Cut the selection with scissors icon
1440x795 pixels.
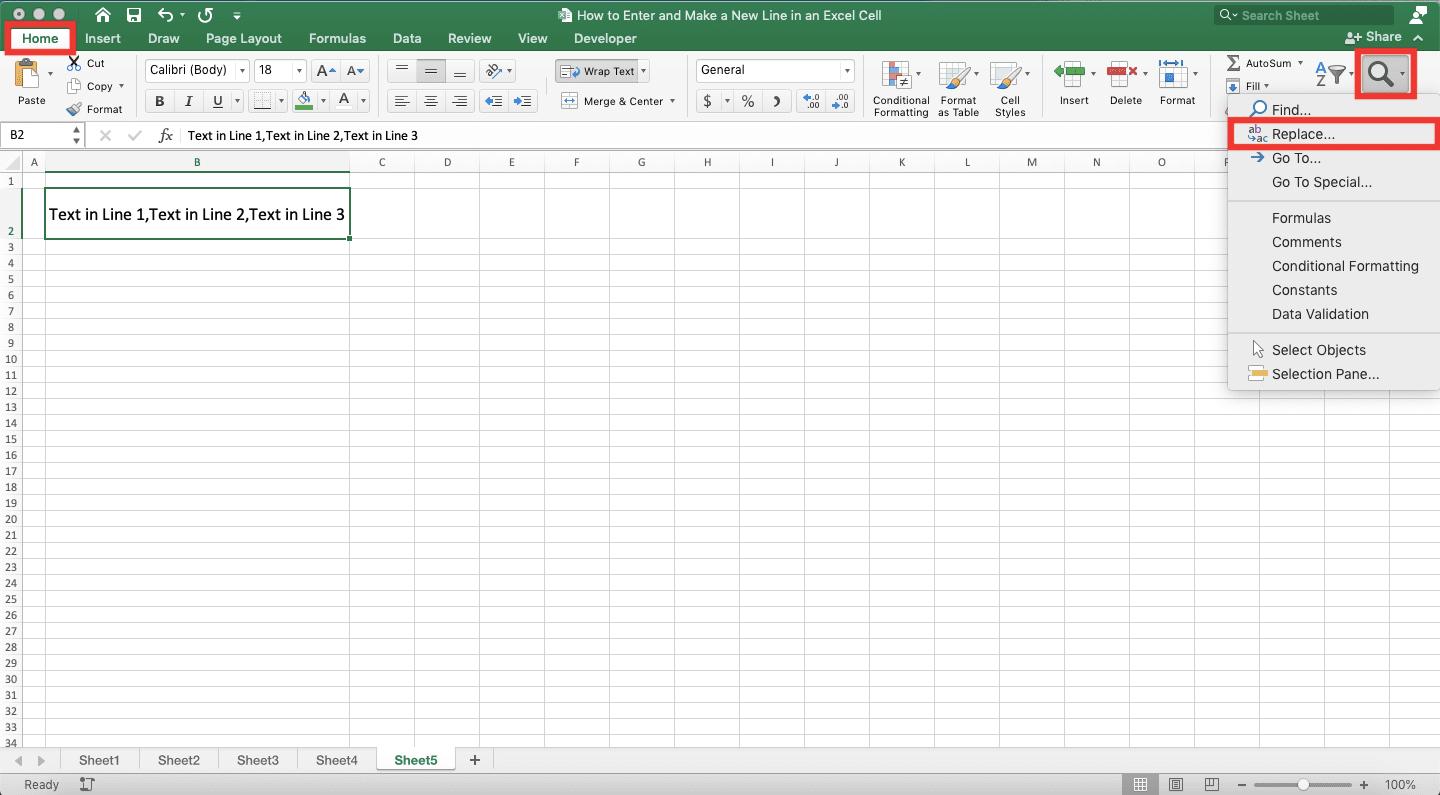[x=74, y=63]
